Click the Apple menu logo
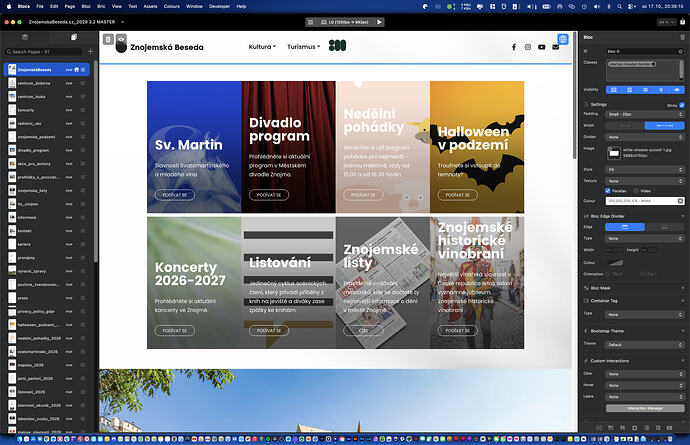Image resolution: width=690 pixels, height=445 pixels. click(x=9, y=6)
